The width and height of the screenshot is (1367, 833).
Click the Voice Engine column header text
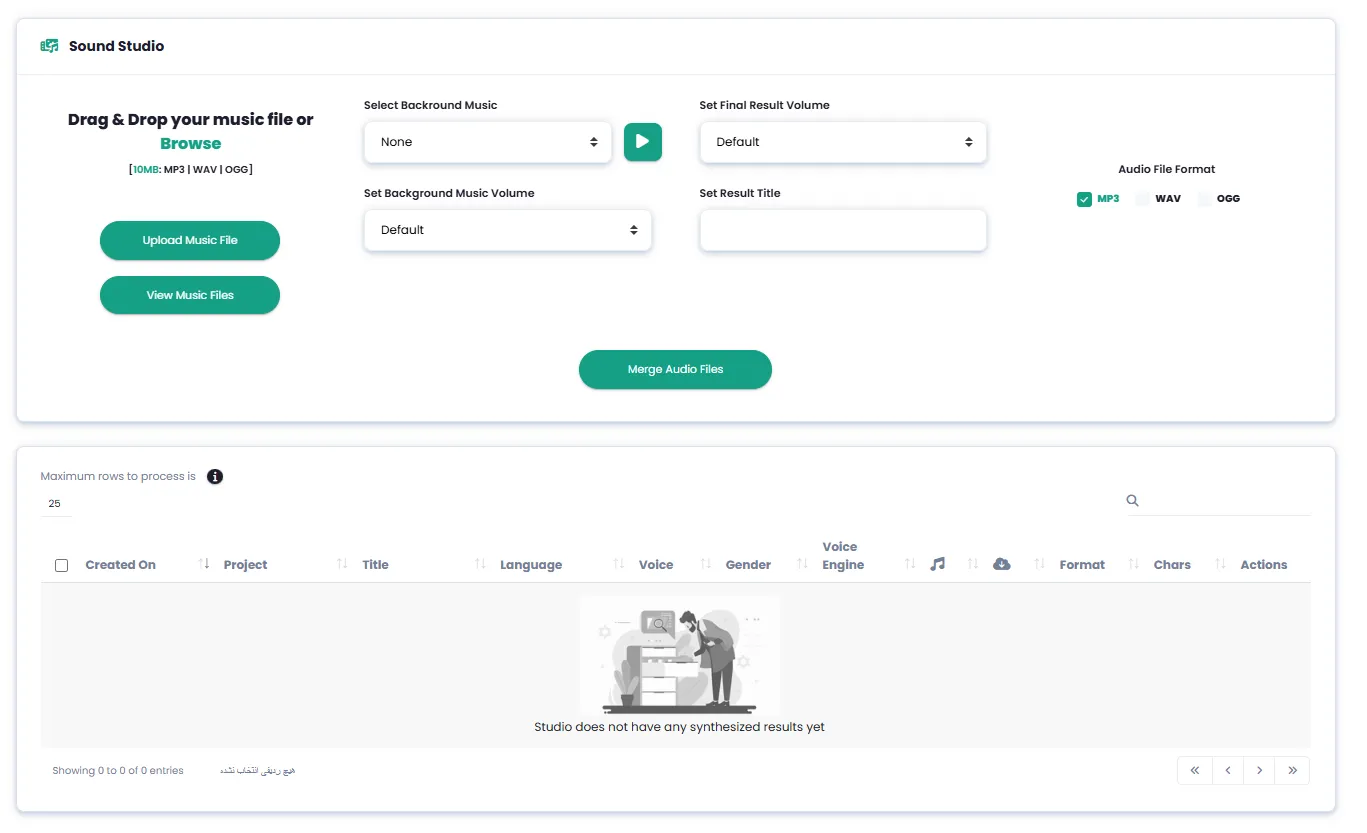843,556
